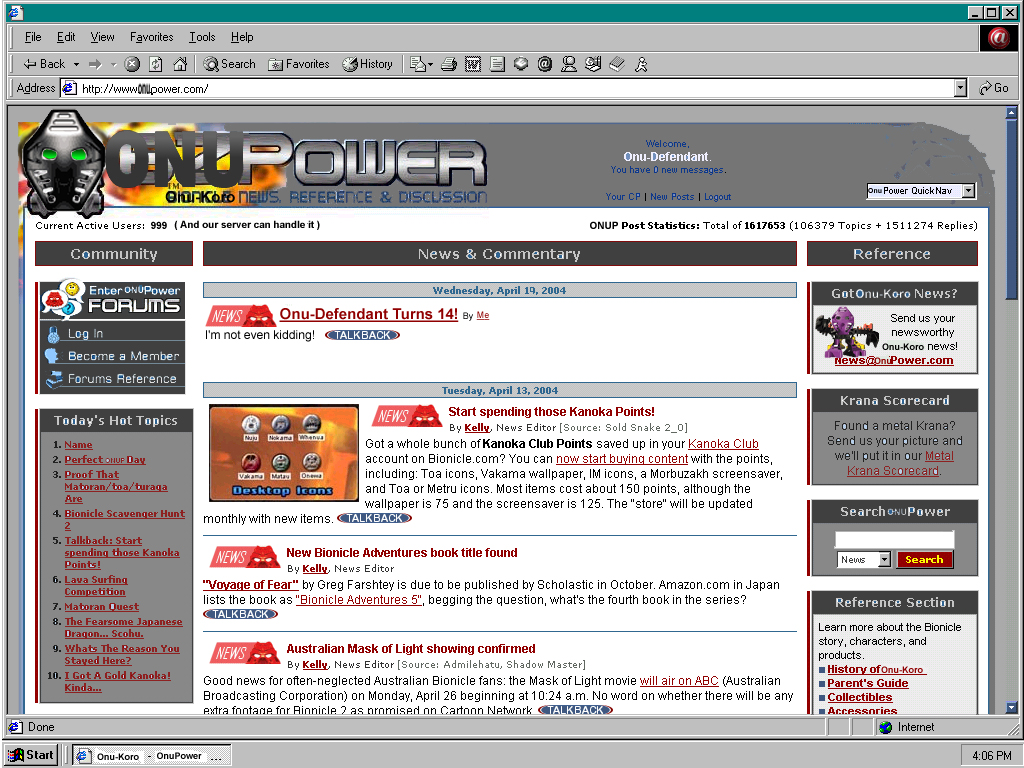
Task: Click the NEWS icon beside Kanoka Points headline
Action: [408, 416]
